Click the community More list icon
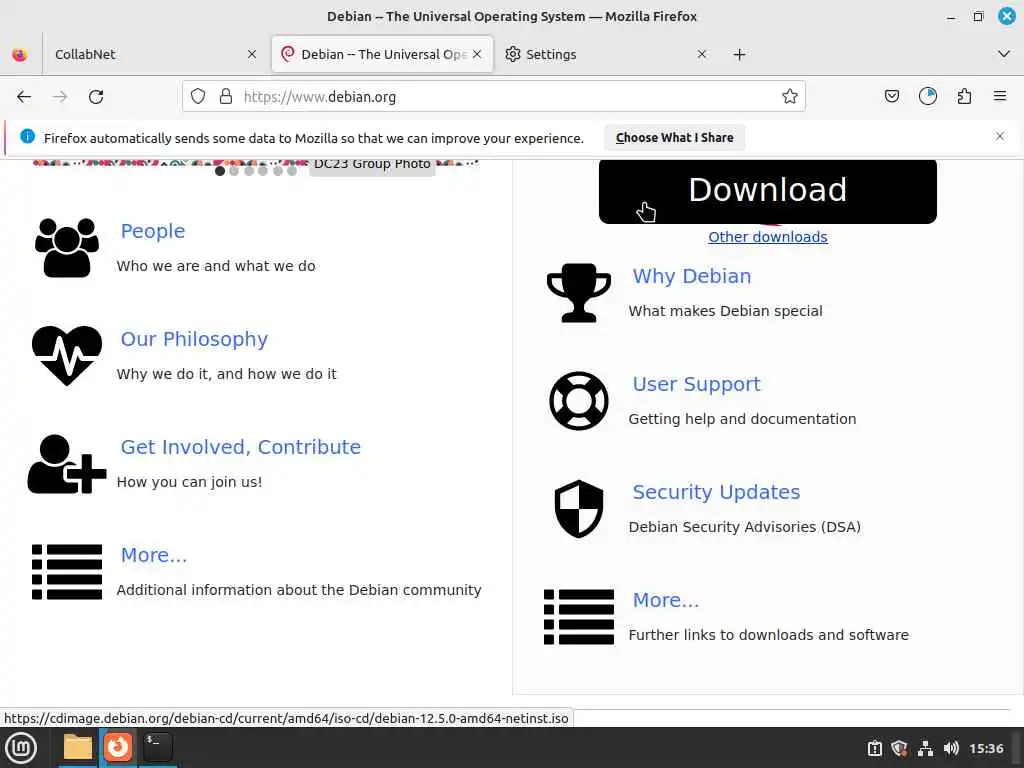The height and width of the screenshot is (768, 1024). coord(67,571)
